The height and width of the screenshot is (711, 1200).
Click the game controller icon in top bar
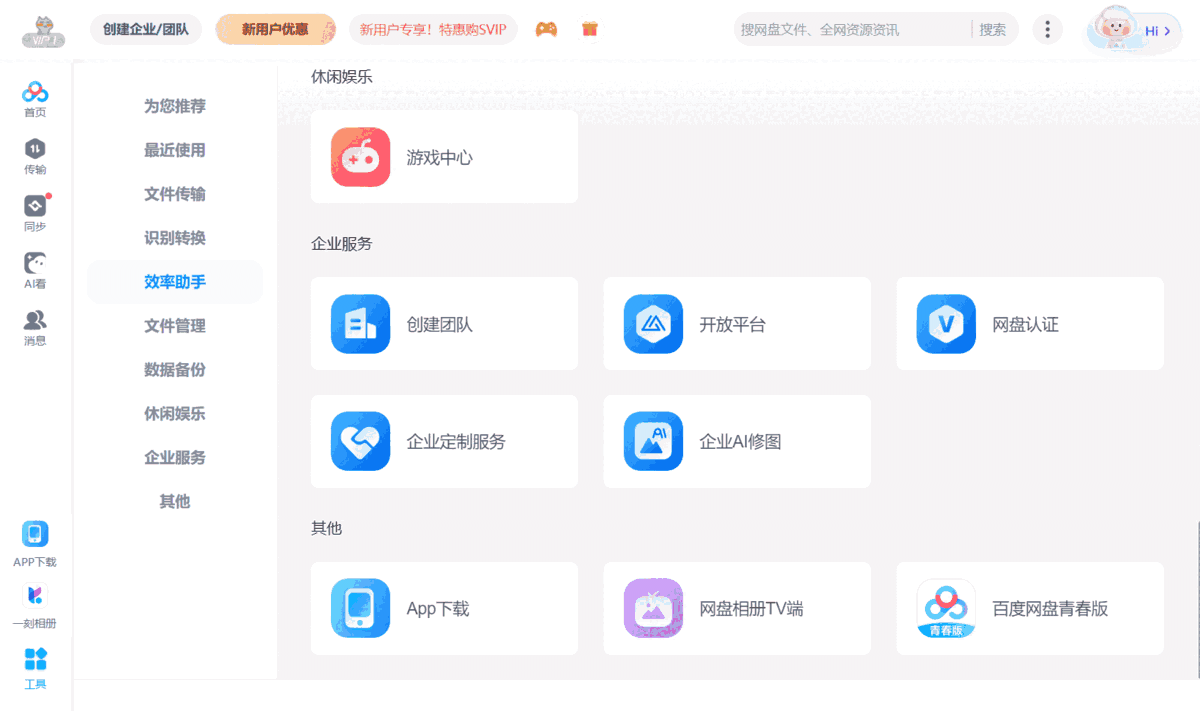coord(545,30)
